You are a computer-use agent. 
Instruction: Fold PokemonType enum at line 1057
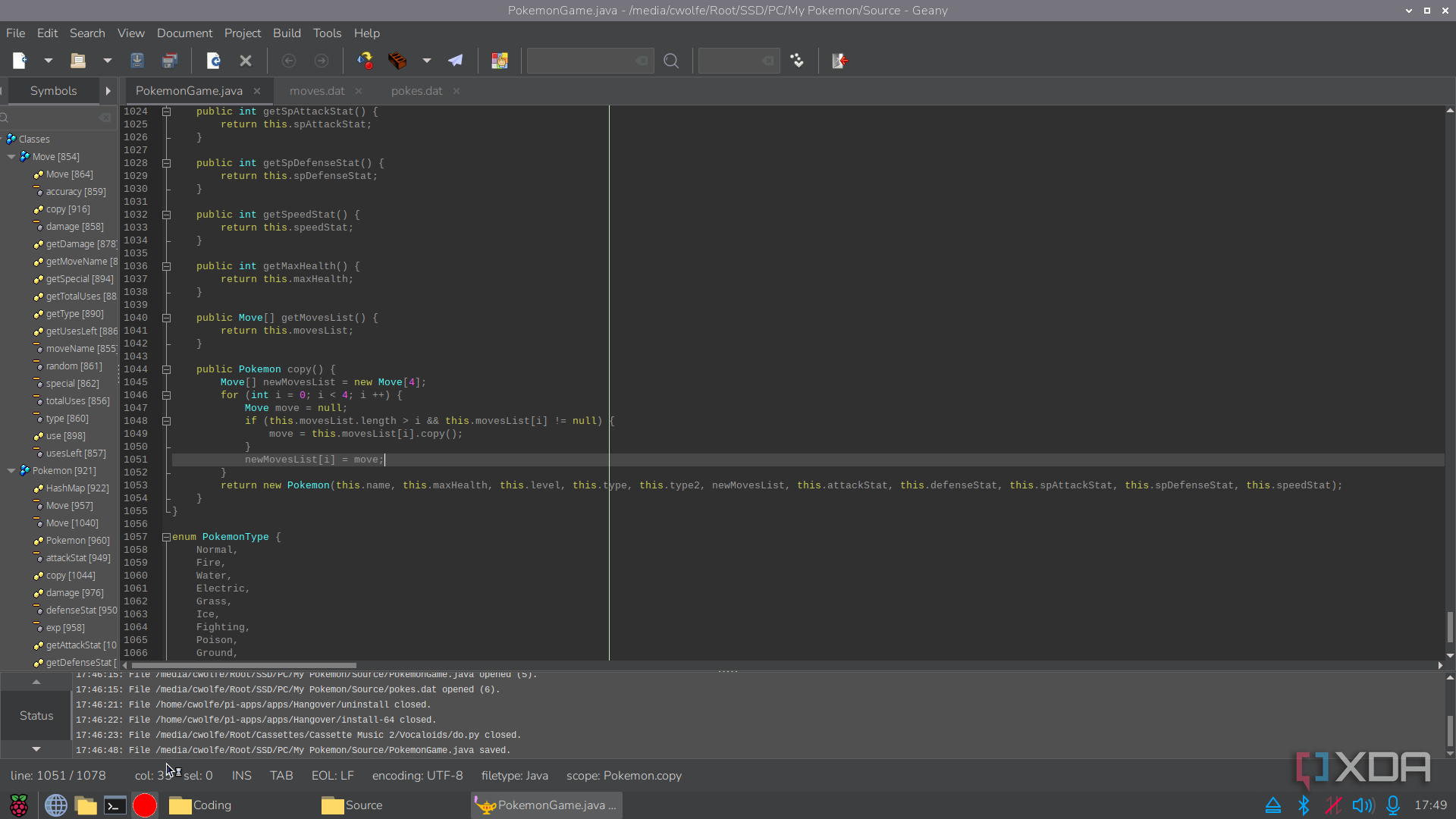166,537
